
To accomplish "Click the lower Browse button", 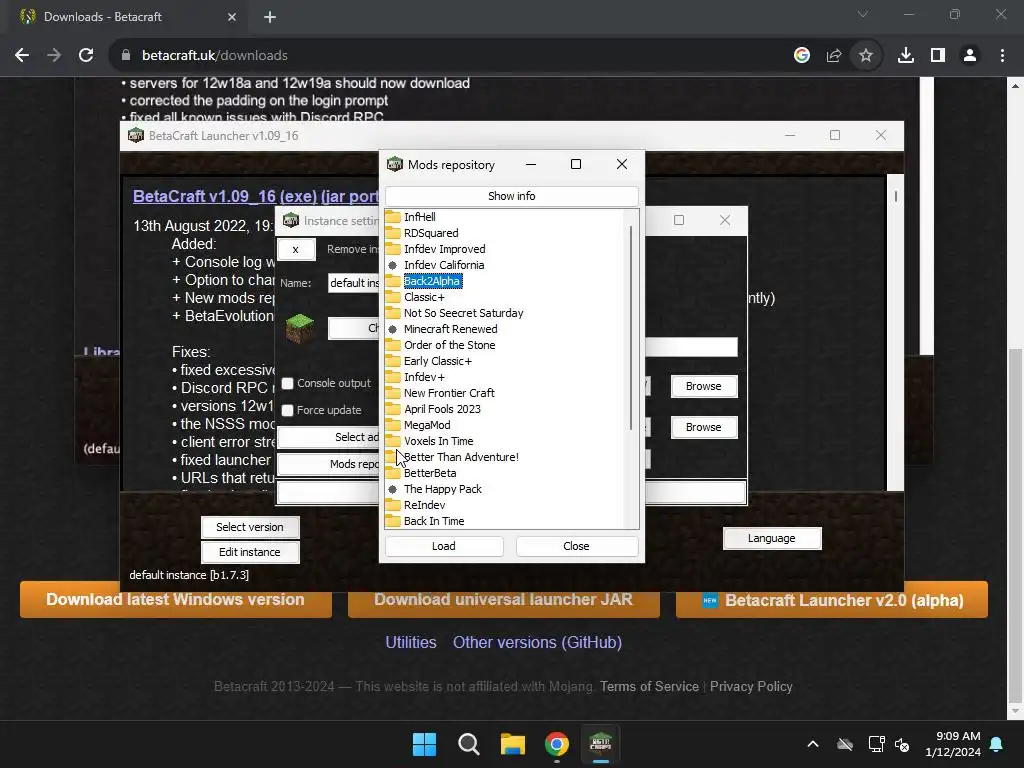I will click(703, 427).
